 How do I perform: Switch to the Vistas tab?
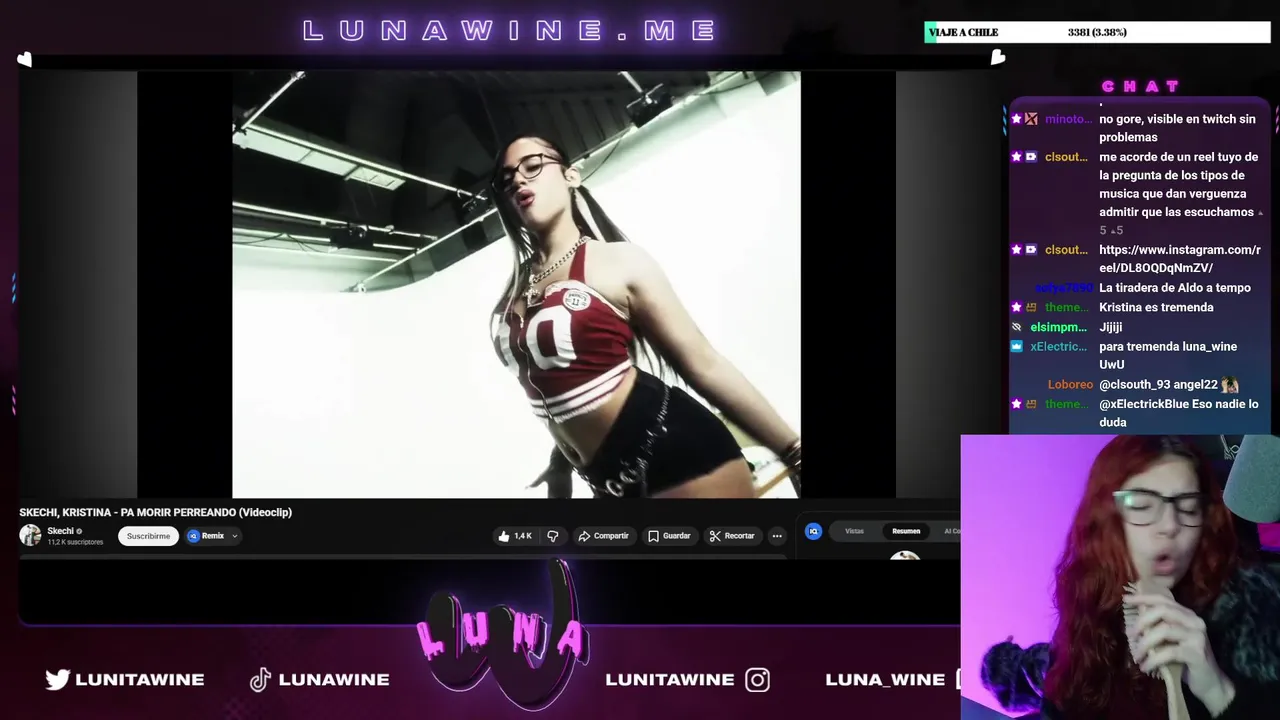click(x=854, y=531)
